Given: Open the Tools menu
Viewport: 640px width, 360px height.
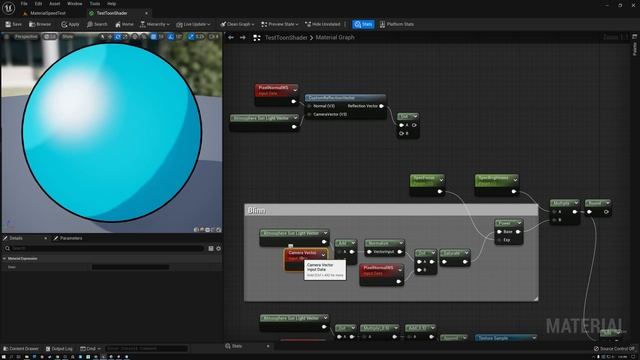Looking at the screenshot, I should (95, 4).
